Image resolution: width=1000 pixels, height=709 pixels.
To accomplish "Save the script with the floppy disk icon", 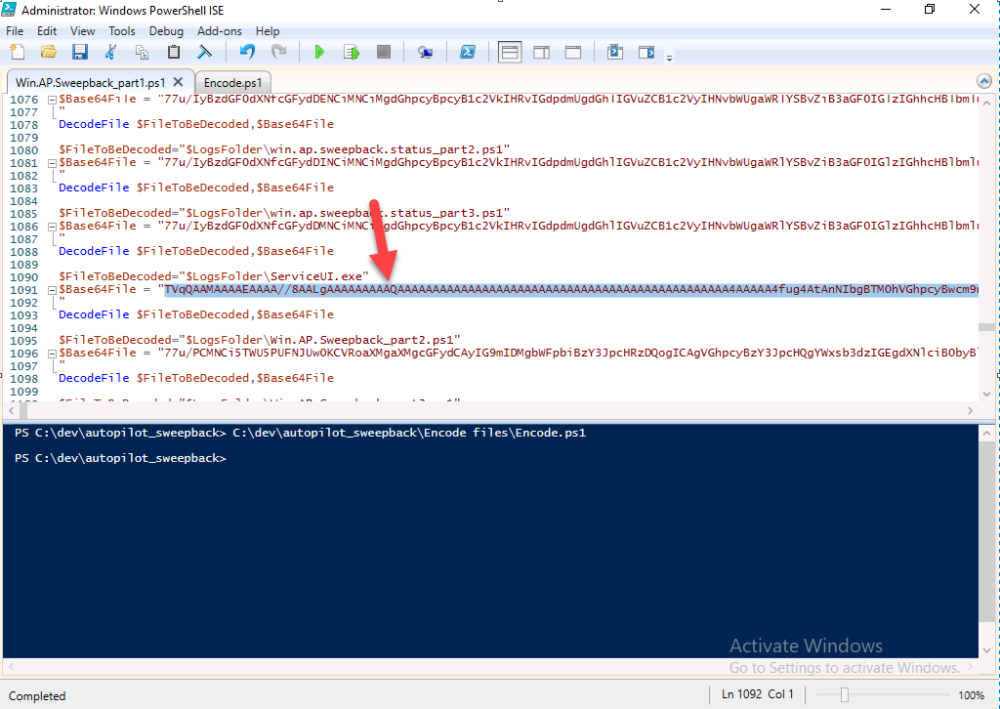I will (x=80, y=52).
